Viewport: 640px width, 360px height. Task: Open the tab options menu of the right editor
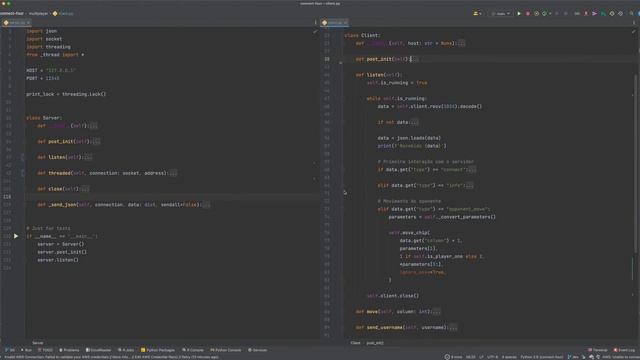click(633, 22)
